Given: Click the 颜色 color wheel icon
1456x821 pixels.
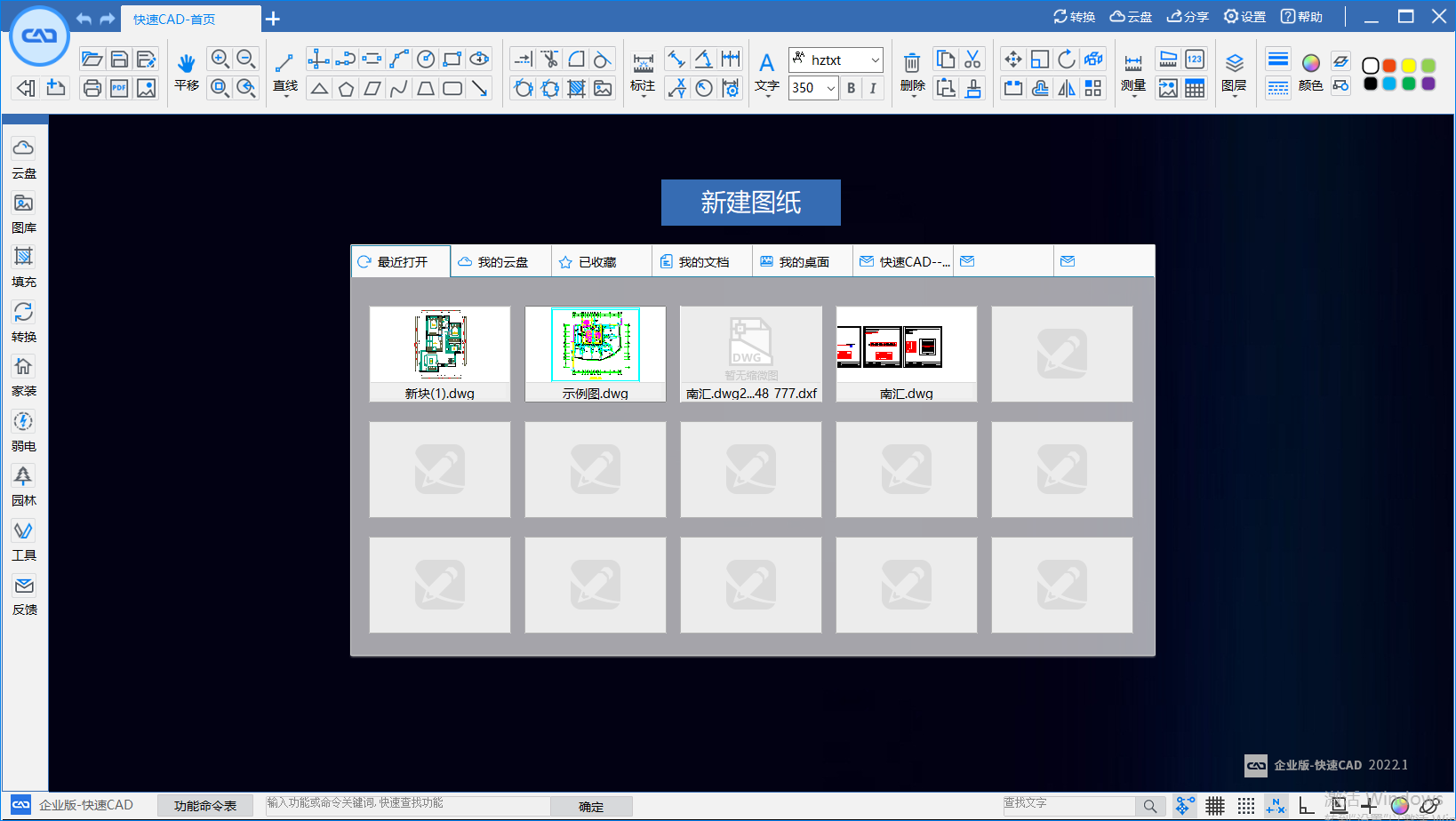Looking at the screenshot, I should click(1310, 63).
